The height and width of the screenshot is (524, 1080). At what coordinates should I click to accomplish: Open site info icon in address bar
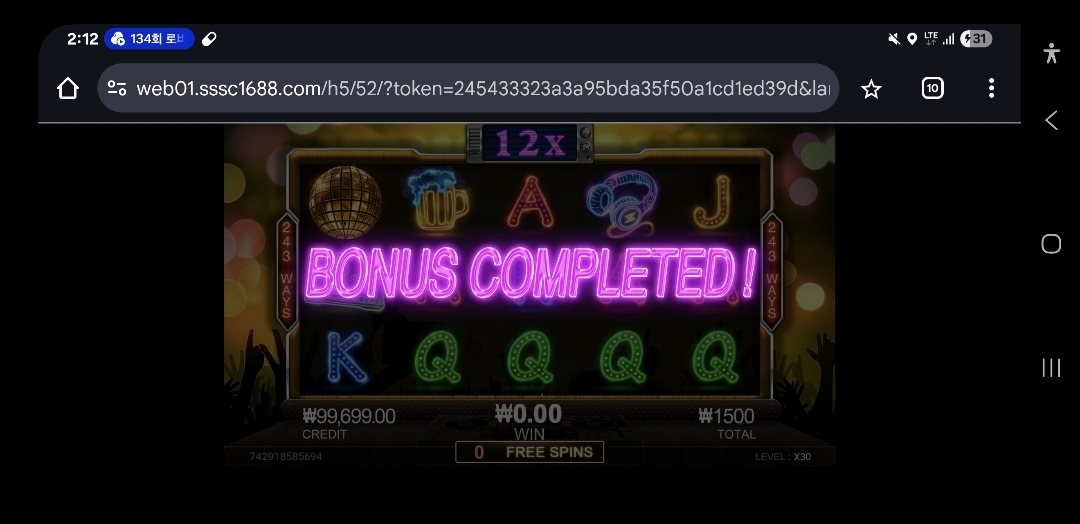click(117, 88)
